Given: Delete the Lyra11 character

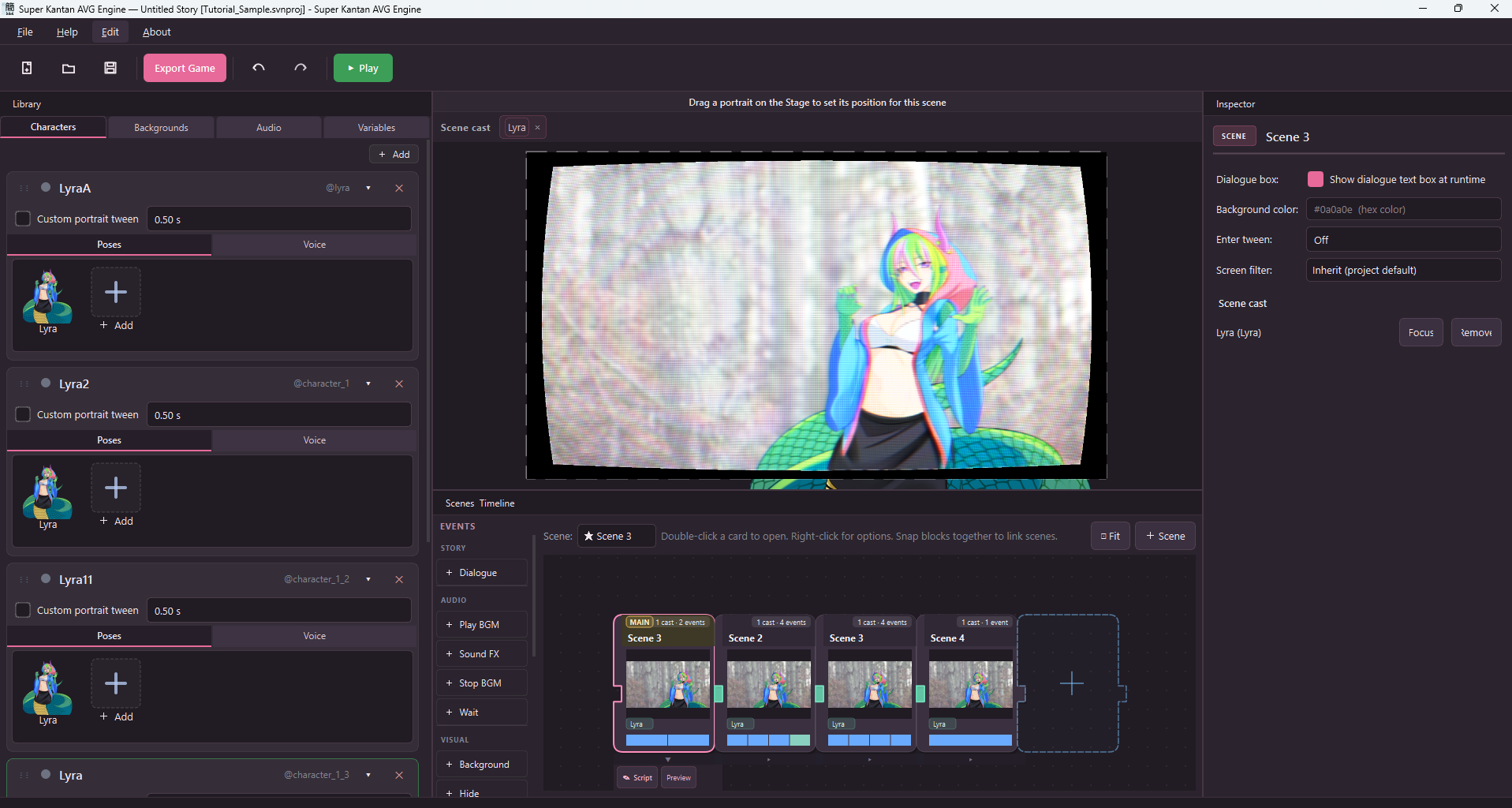Looking at the screenshot, I should tap(399, 579).
